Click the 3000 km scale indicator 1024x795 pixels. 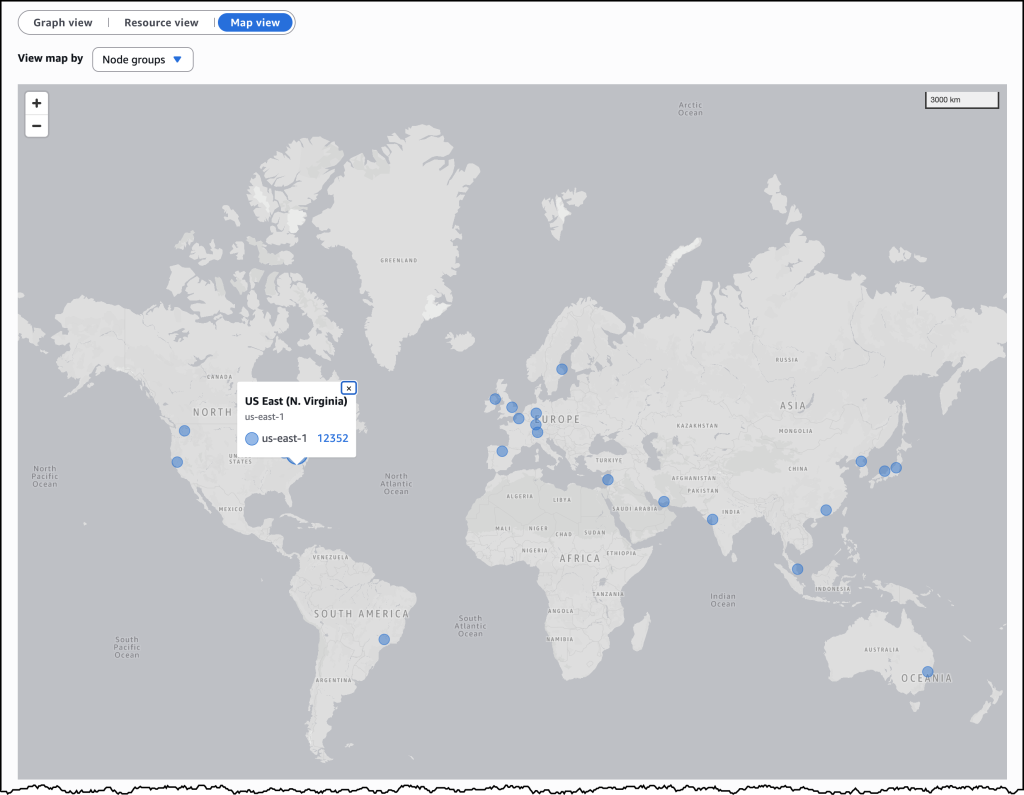[x=961, y=99]
